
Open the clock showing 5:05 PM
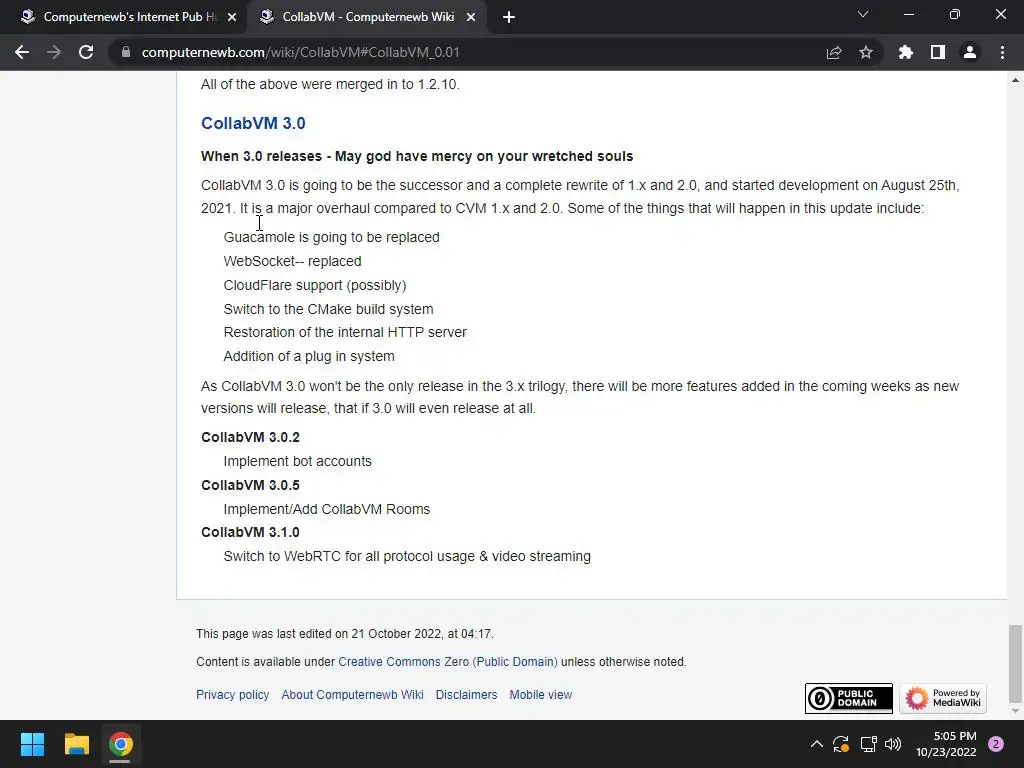(946, 744)
